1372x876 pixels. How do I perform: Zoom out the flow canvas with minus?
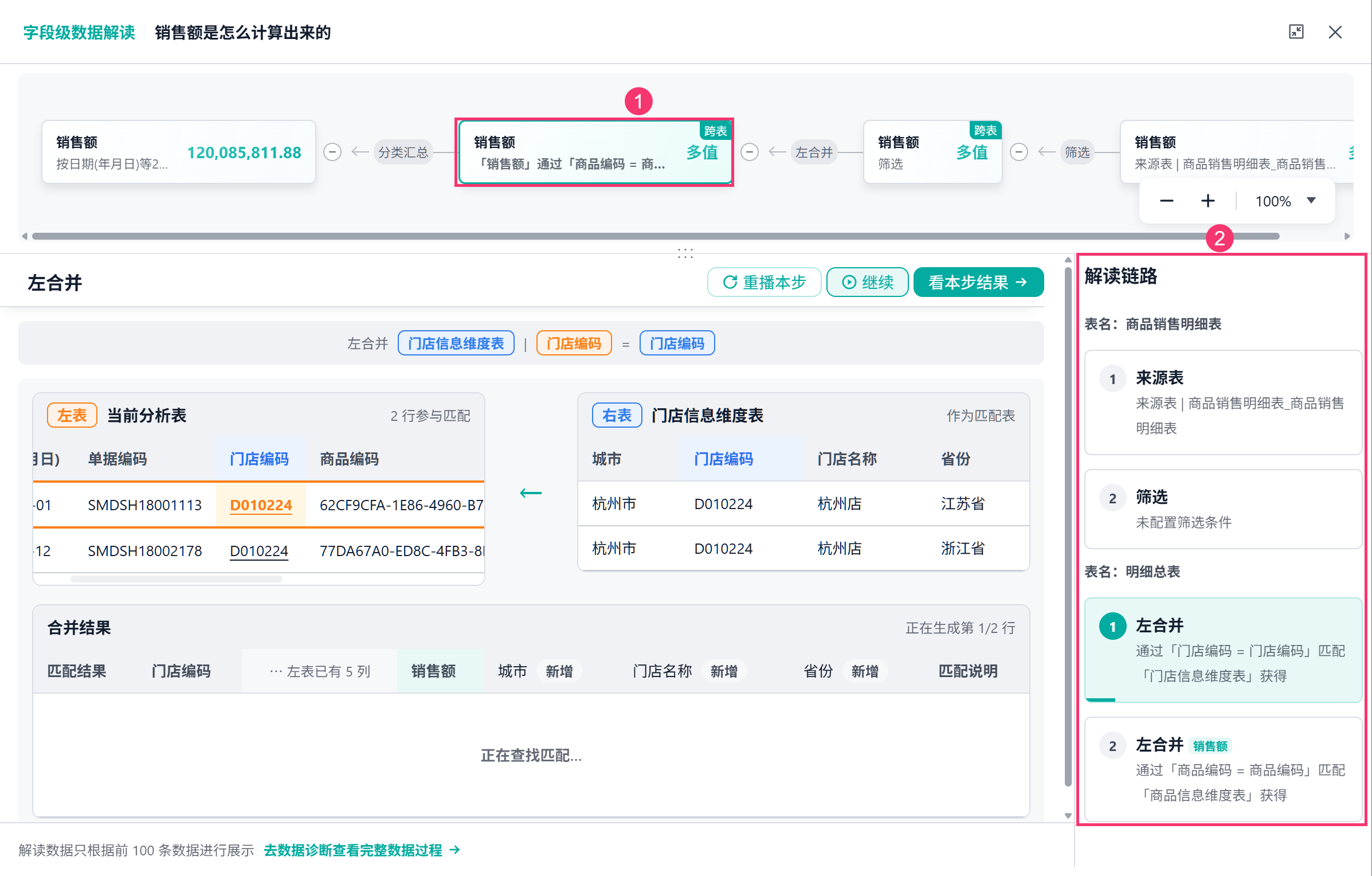point(1166,201)
